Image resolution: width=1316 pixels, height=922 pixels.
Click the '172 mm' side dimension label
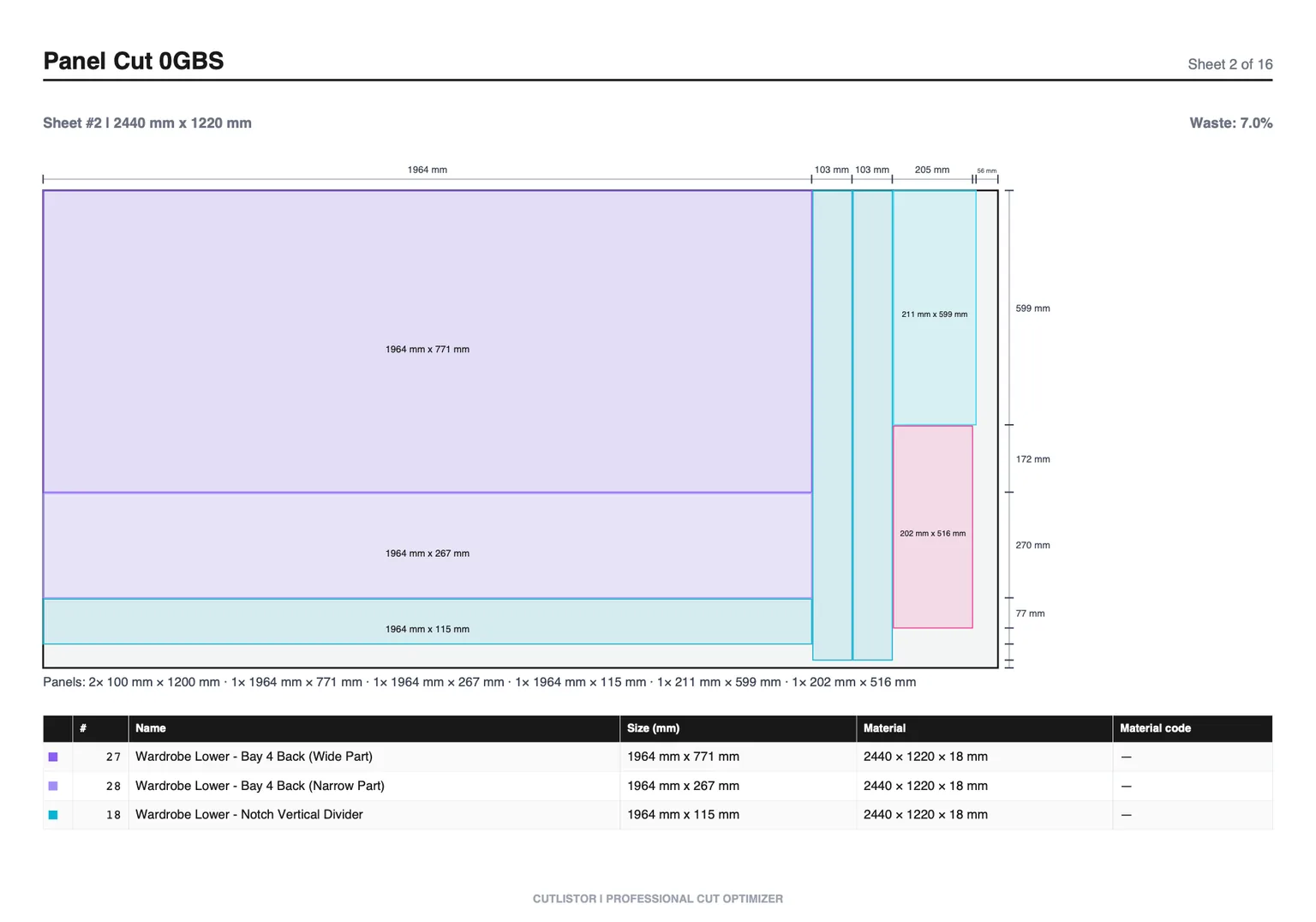(1032, 459)
